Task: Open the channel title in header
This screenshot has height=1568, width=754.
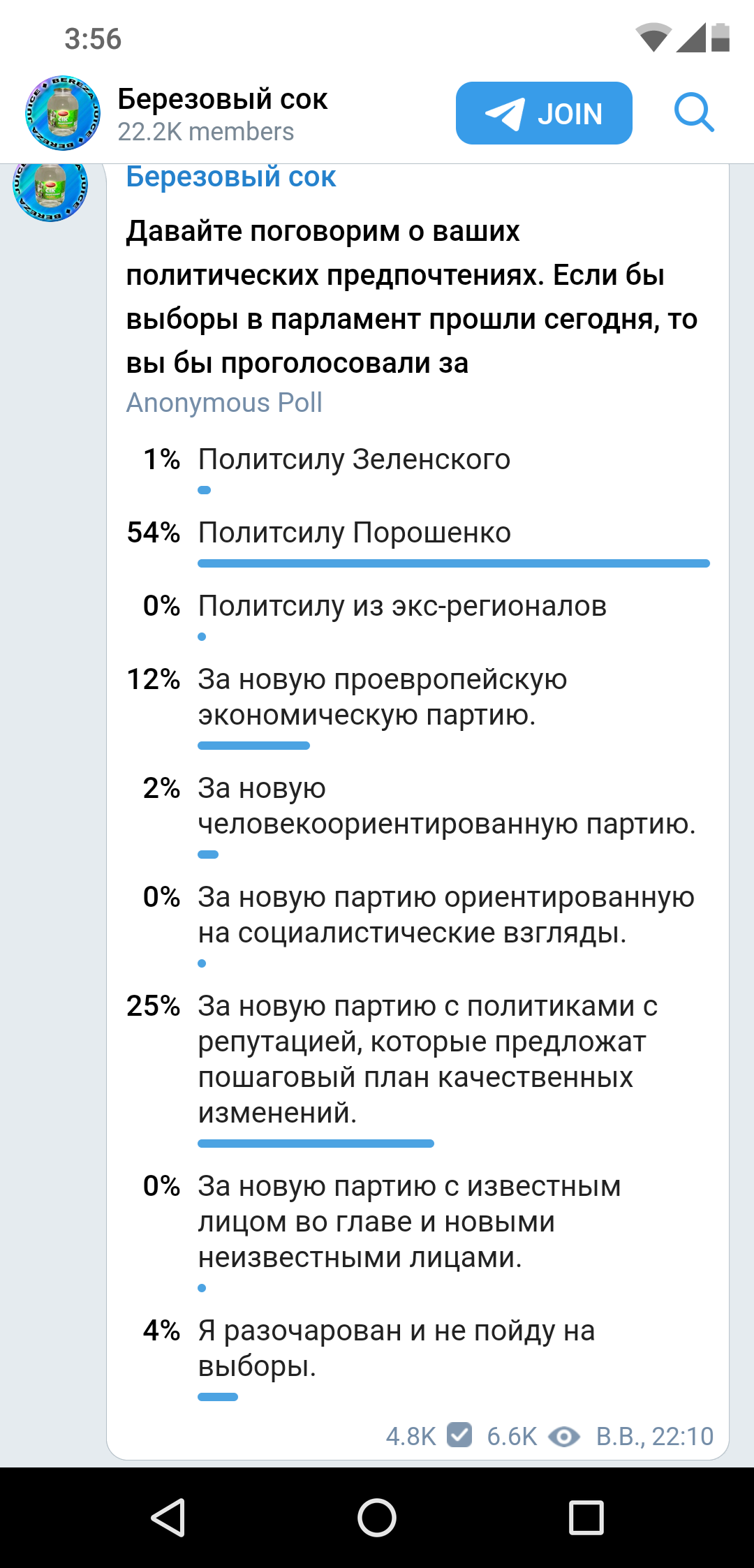Action: pos(222,99)
